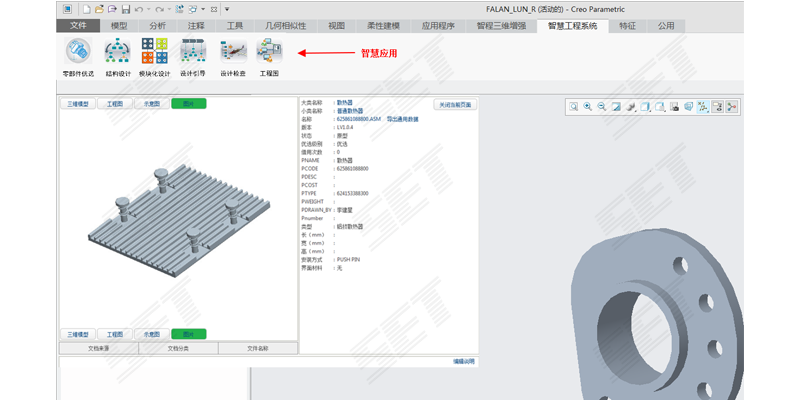800x400 pixels.
Task: Click the bottom 工程图 preview button
Action: click(115, 334)
